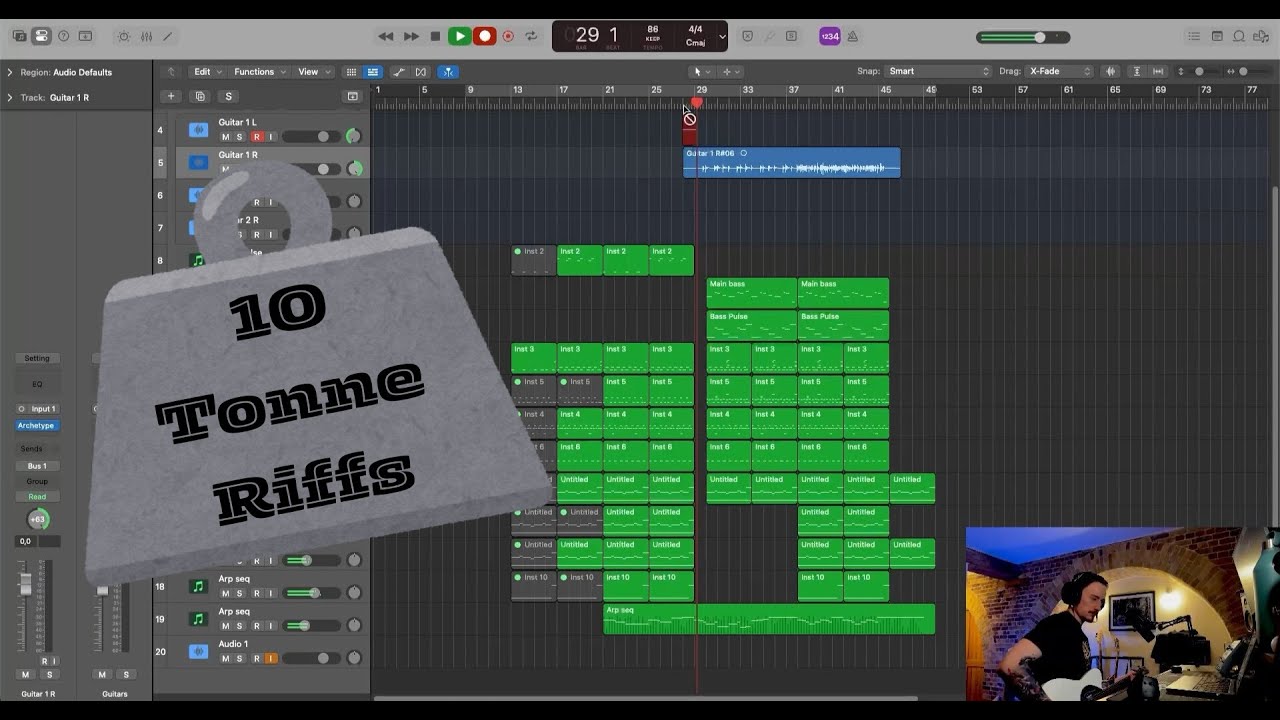This screenshot has height=720, width=1280.
Task: Open the command-click tool menu
Action: pos(730,72)
